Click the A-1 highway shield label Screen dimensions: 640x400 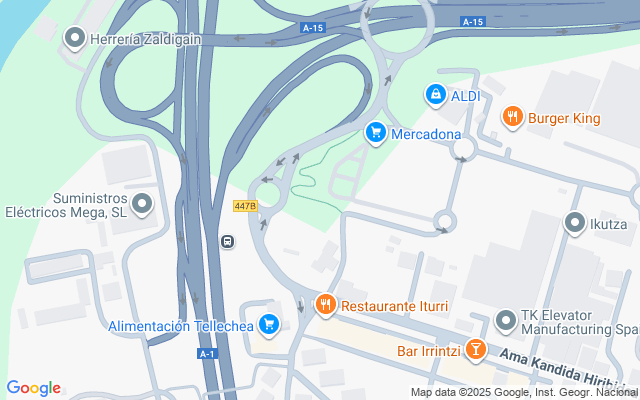tap(207, 353)
